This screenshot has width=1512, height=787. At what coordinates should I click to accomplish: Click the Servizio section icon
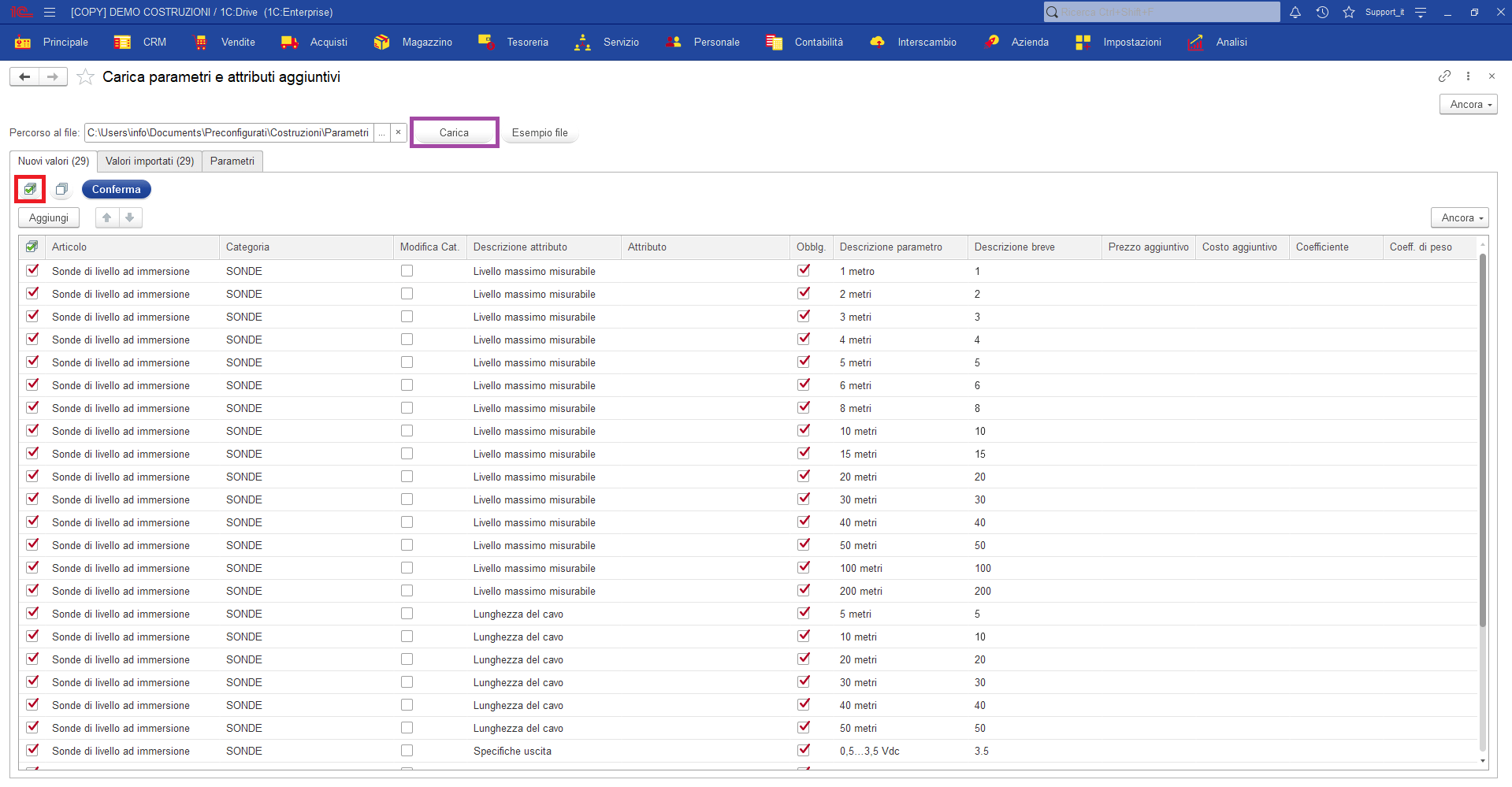click(x=583, y=43)
